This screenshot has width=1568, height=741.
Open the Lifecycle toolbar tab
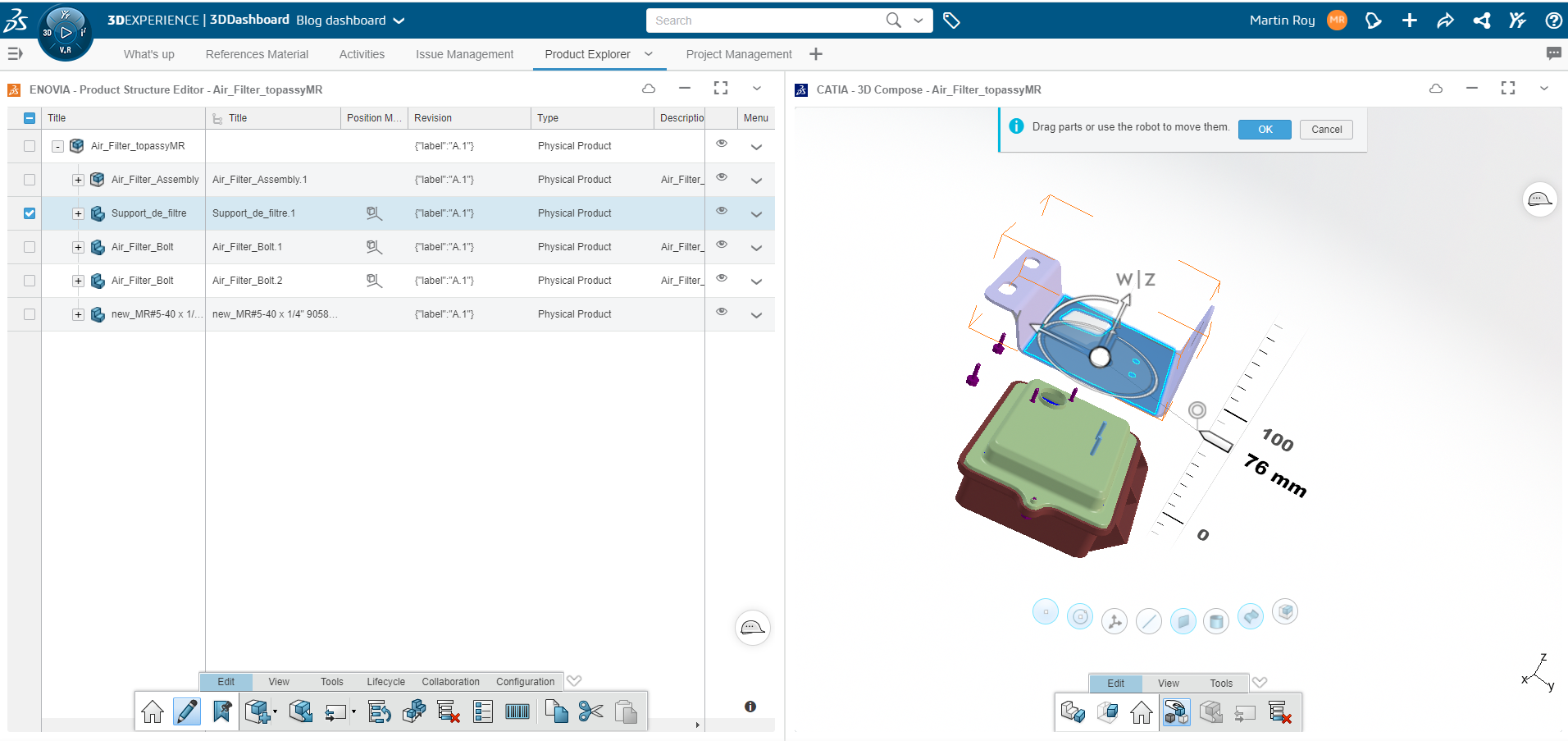[385, 682]
